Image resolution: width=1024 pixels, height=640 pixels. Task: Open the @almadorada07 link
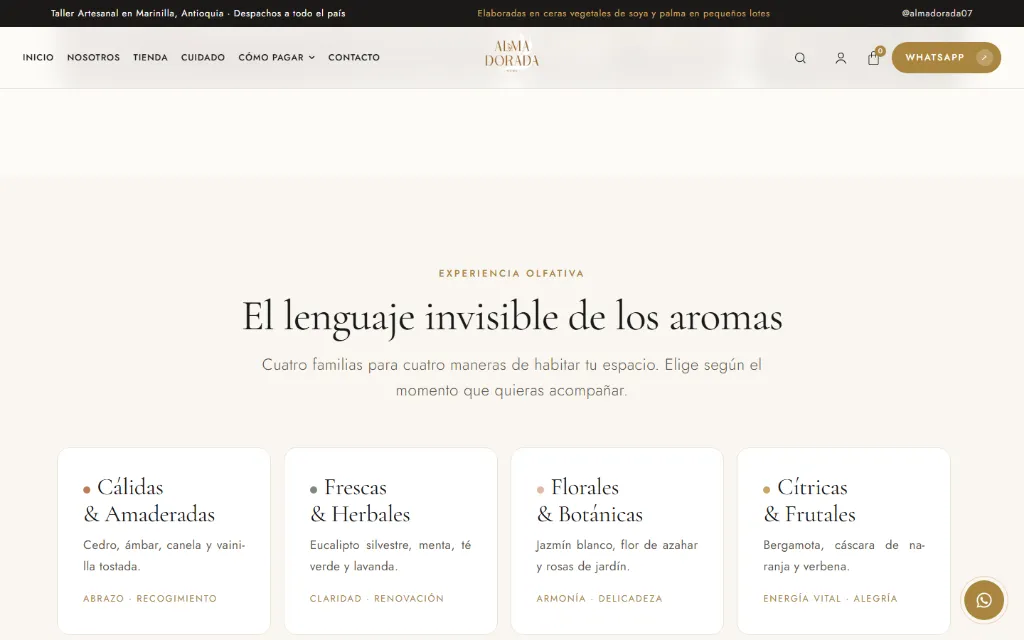coord(936,13)
